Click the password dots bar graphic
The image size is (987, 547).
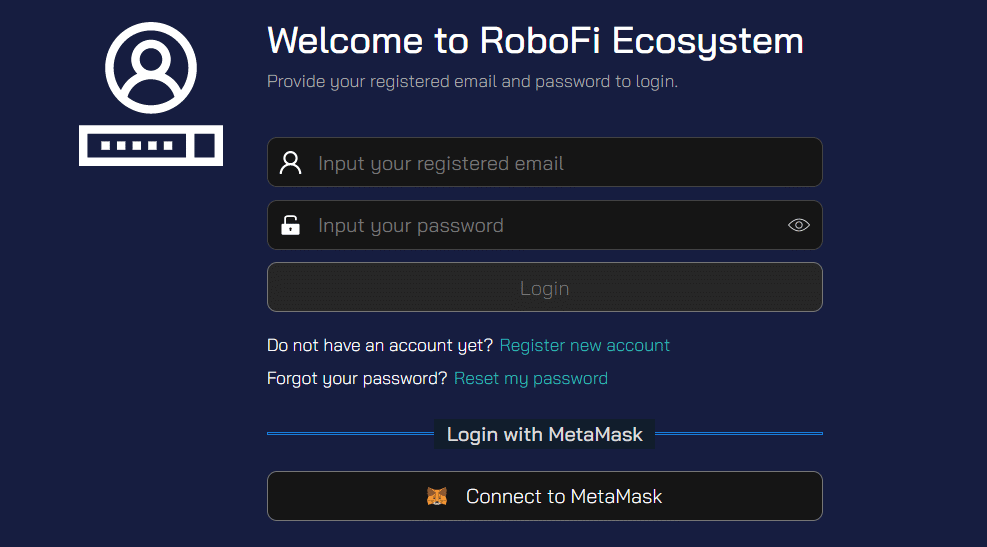point(137,146)
